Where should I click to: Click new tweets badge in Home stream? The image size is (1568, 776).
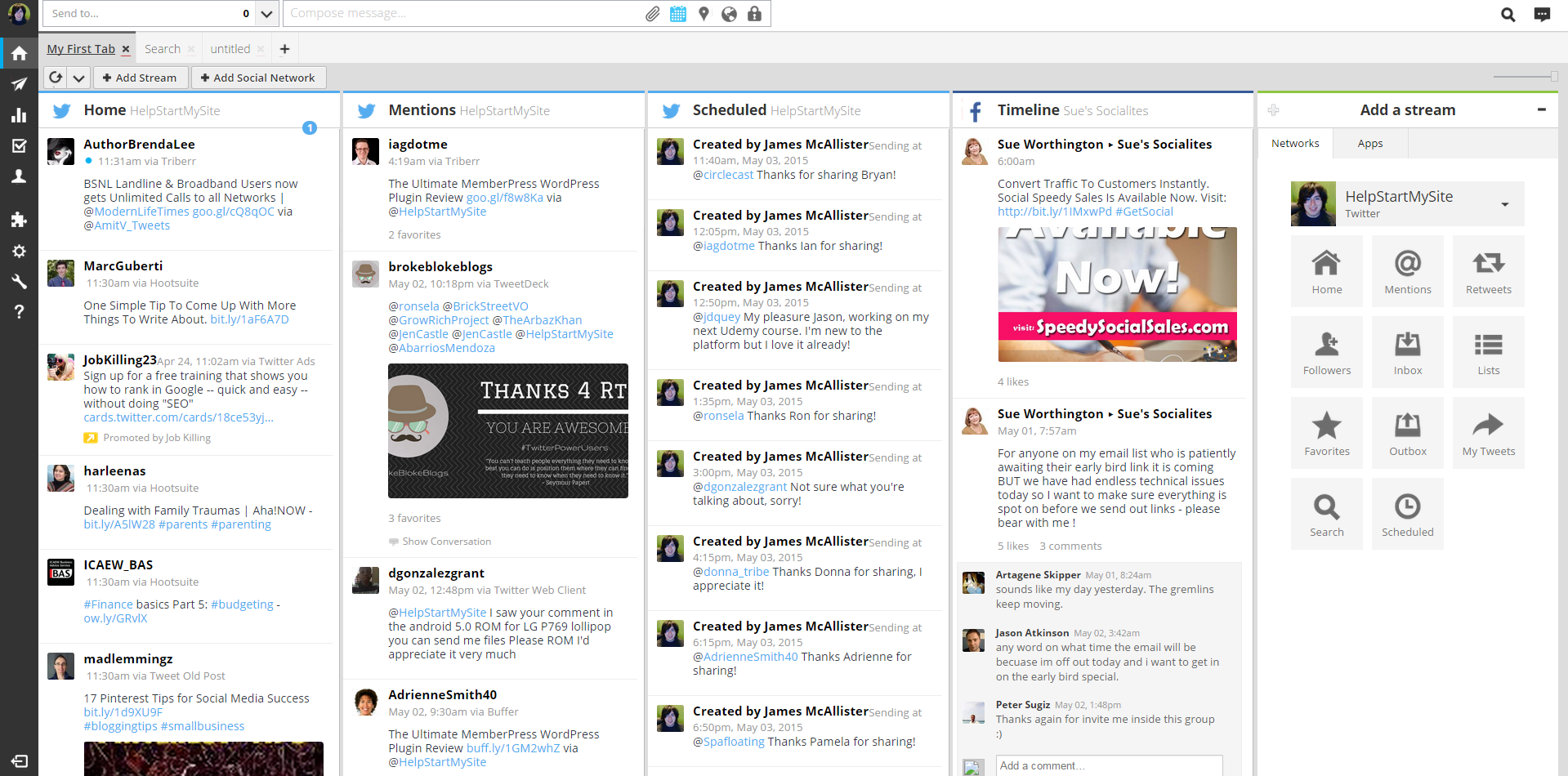310,127
